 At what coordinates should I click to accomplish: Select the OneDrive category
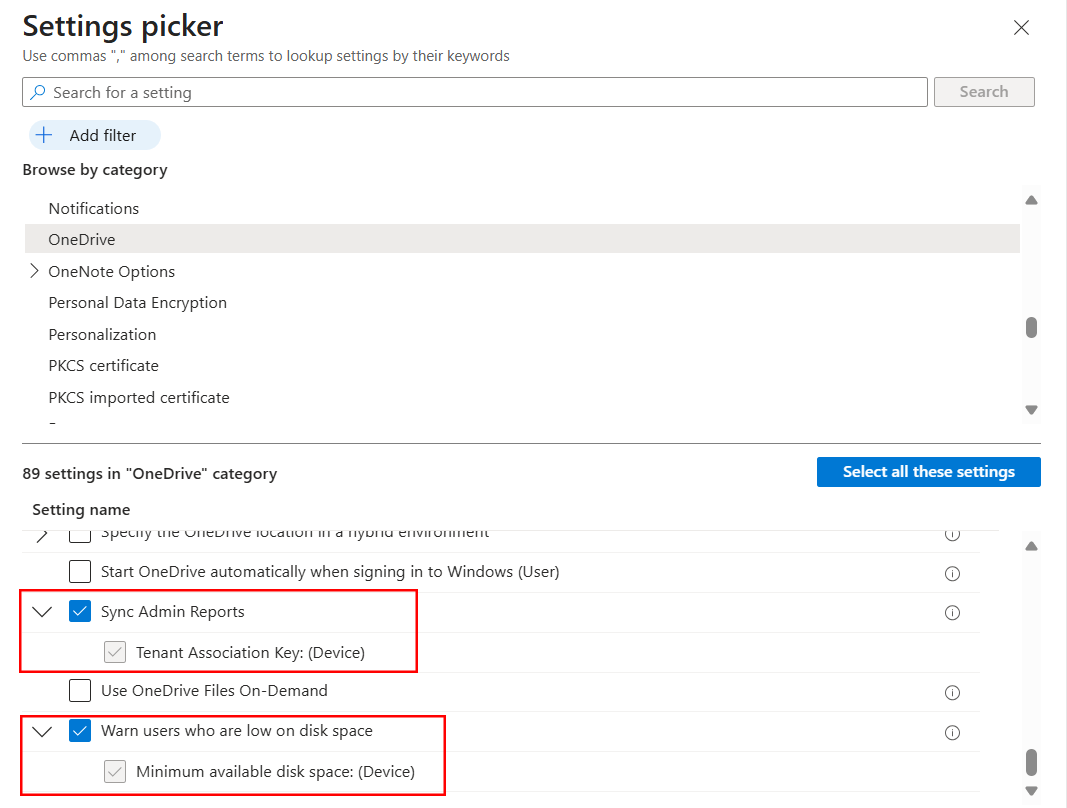(x=522, y=239)
